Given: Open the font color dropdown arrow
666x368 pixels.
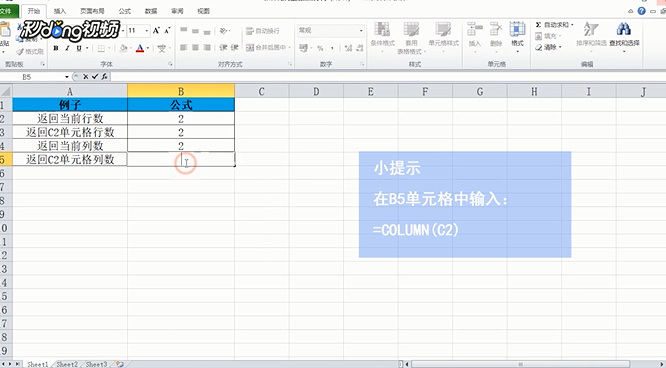Looking at the screenshot, I should [147, 48].
